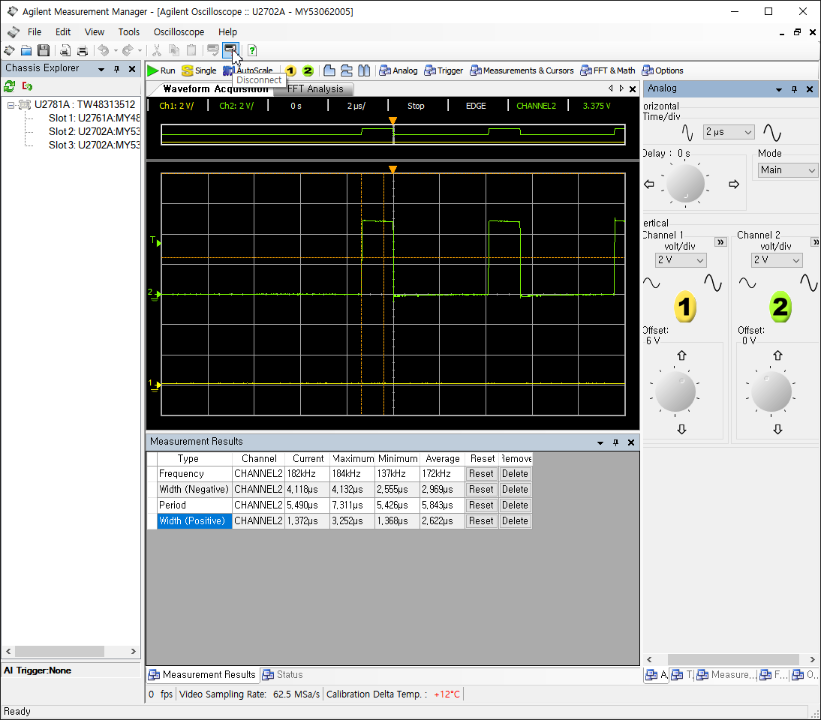Start acquisition with the Run button
Viewport: 821px width, 720px height.
click(161, 71)
